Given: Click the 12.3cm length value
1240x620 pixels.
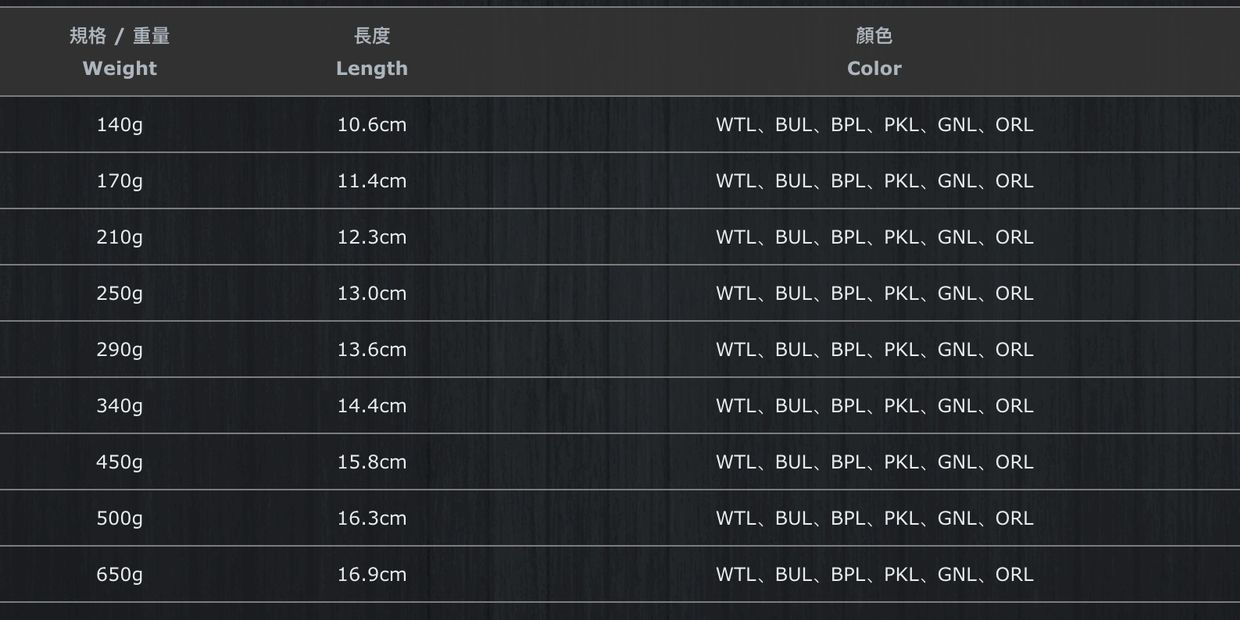Looking at the screenshot, I should [372, 237].
